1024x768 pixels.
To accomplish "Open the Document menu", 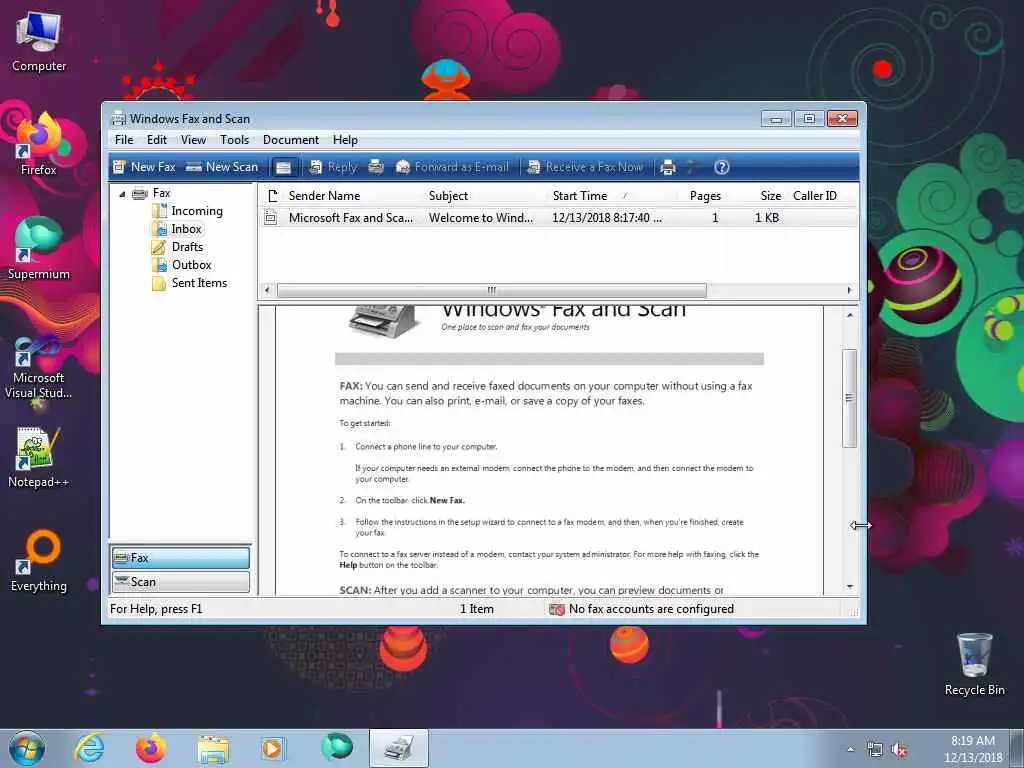I will click(x=291, y=140).
